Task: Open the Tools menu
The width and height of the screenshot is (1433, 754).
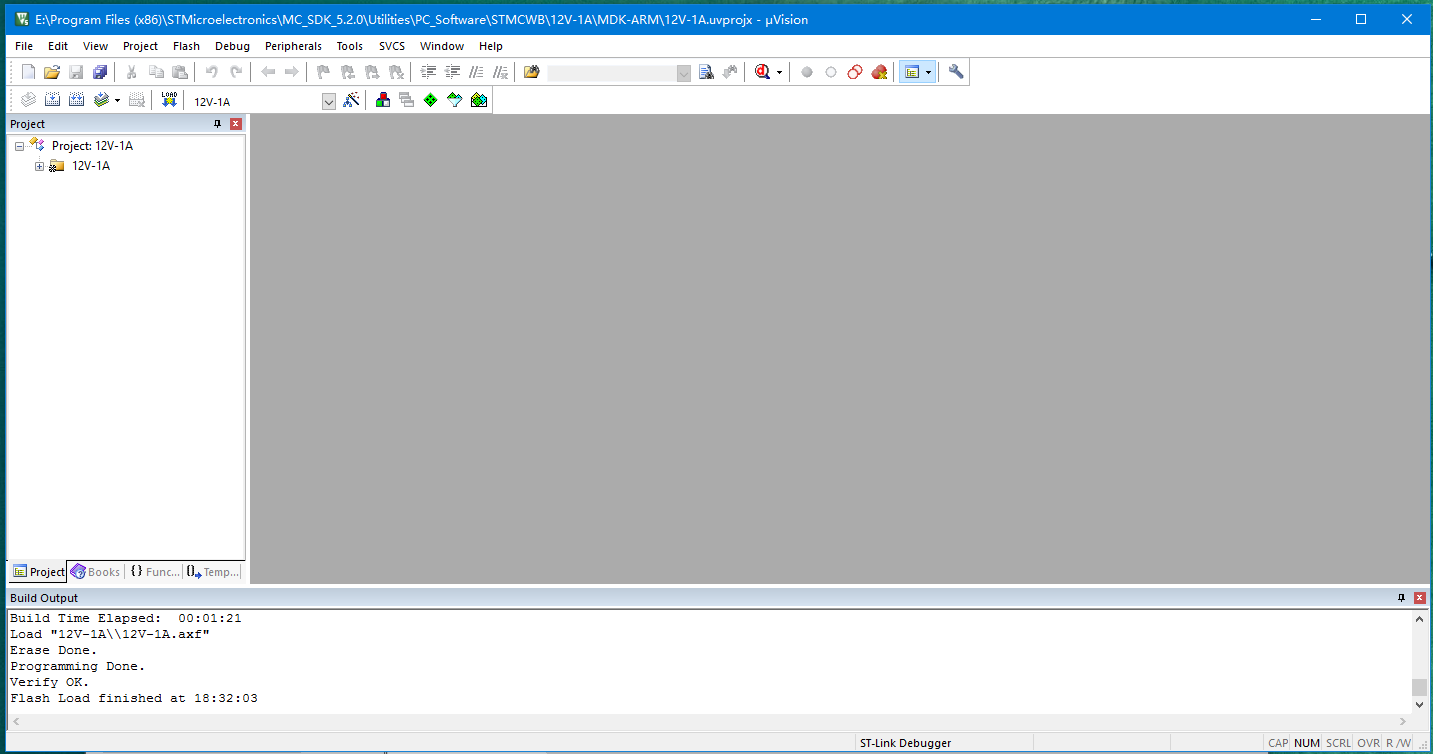Action: (349, 46)
